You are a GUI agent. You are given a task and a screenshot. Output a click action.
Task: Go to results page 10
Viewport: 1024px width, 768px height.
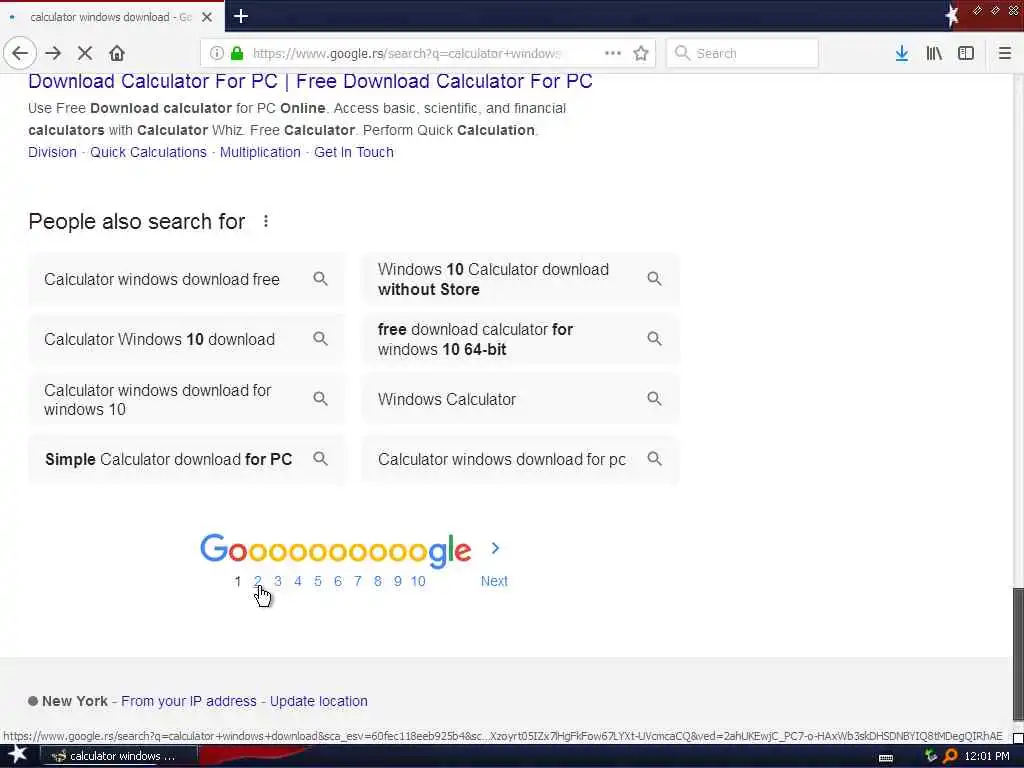pyautogui.click(x=418, y=581)
